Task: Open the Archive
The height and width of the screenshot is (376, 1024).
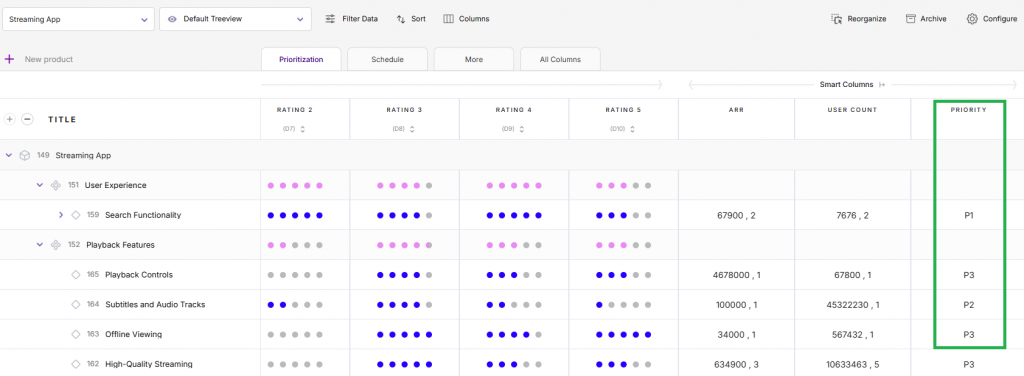Action: pos(926,19)
